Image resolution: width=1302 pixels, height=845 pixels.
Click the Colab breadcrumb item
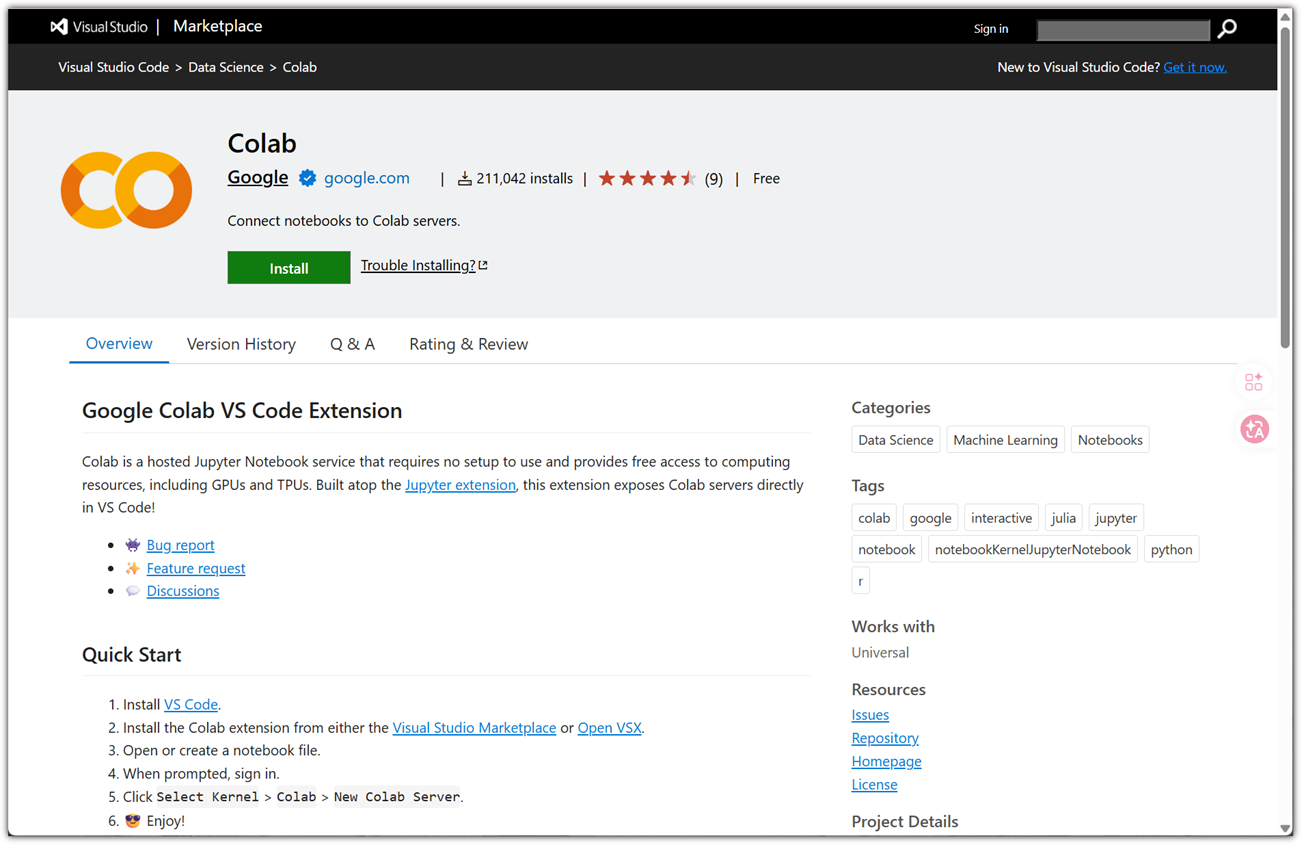pos(300,67)
